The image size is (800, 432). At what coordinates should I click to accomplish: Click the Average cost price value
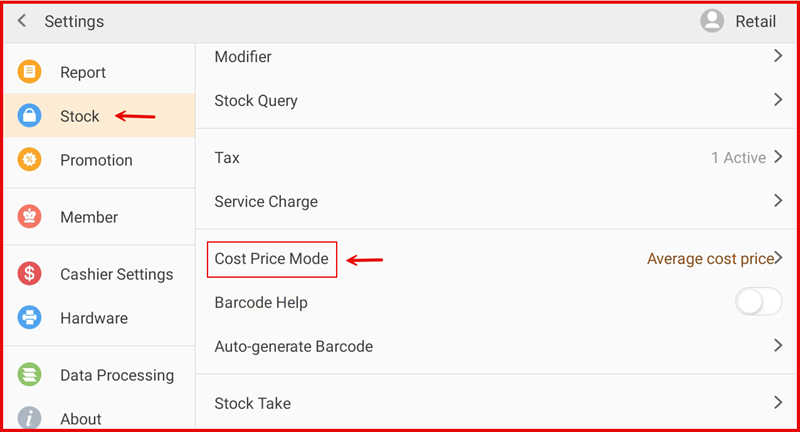[x=710, y=259]
